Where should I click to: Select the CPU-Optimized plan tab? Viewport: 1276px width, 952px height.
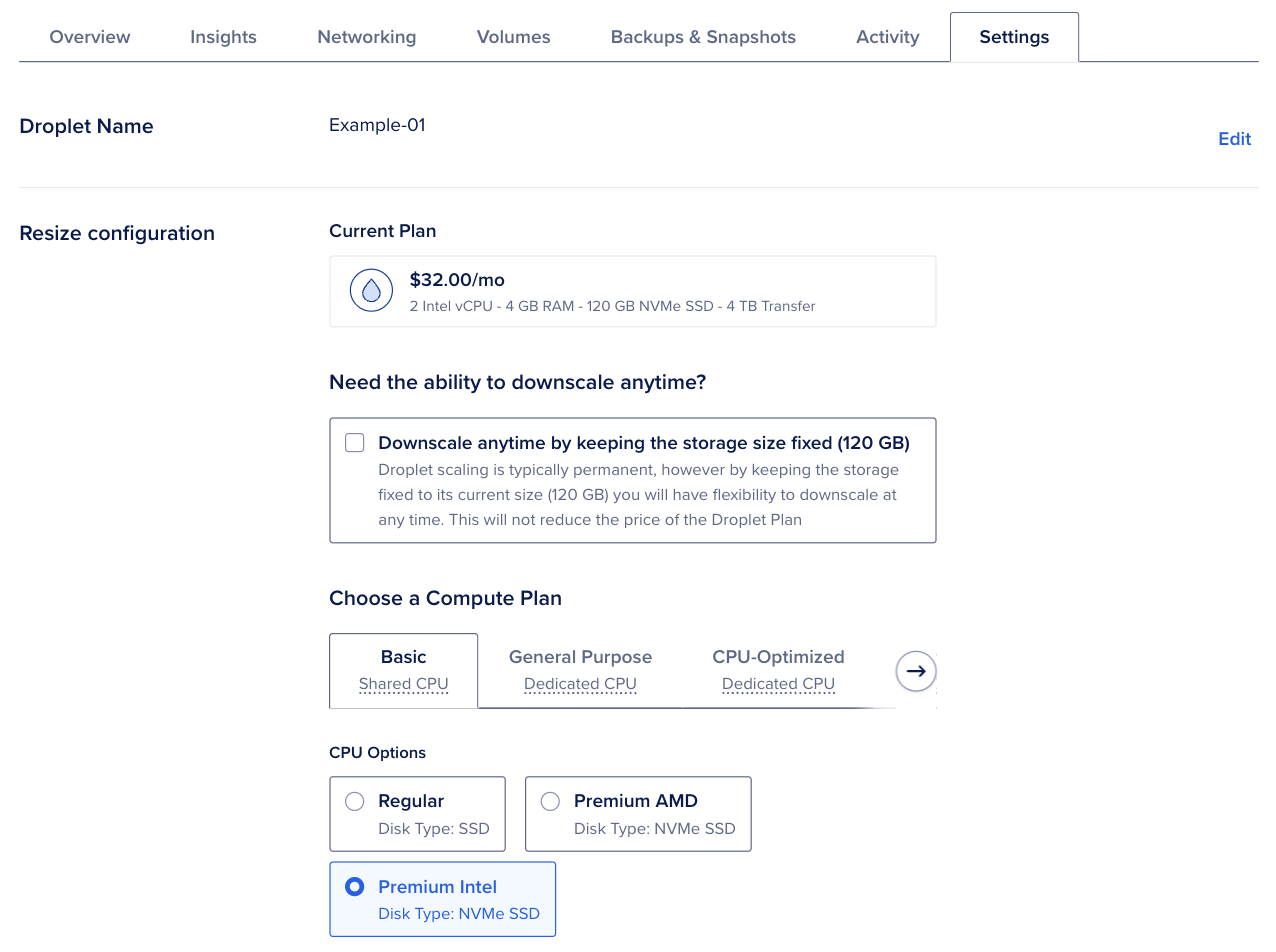(778, 670)
